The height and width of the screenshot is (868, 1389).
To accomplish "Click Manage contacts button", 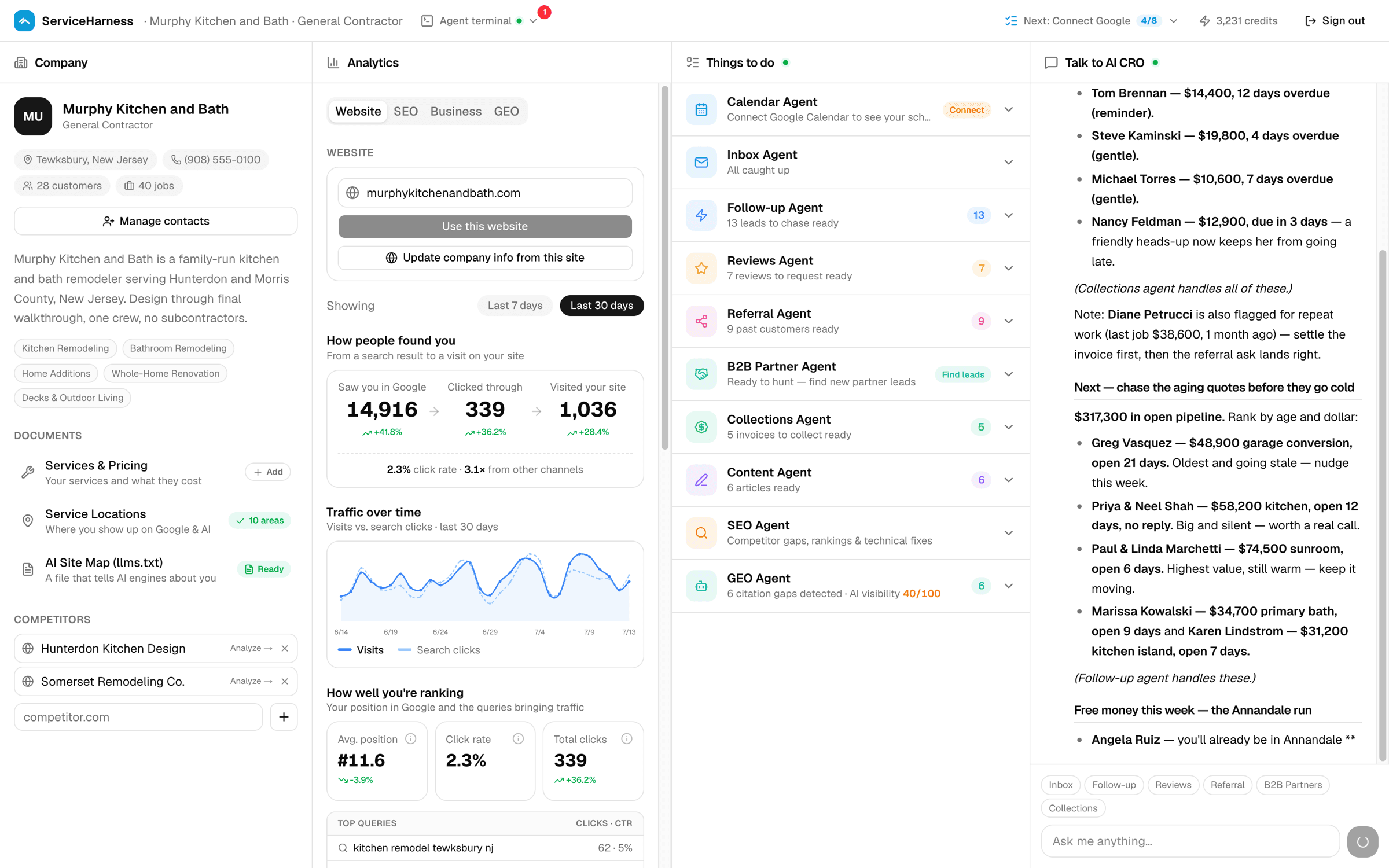I will point(156,221).
